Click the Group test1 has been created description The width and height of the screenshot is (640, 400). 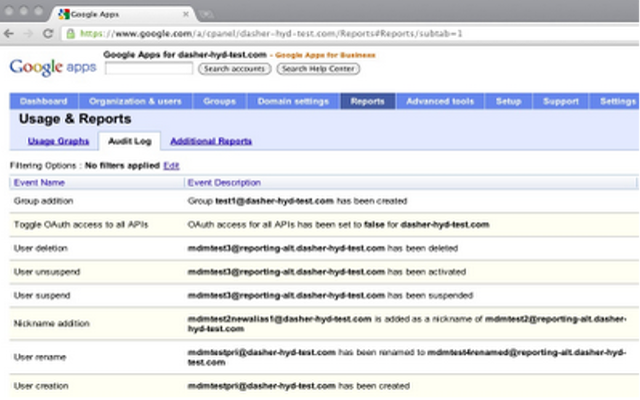pos(297,201)
